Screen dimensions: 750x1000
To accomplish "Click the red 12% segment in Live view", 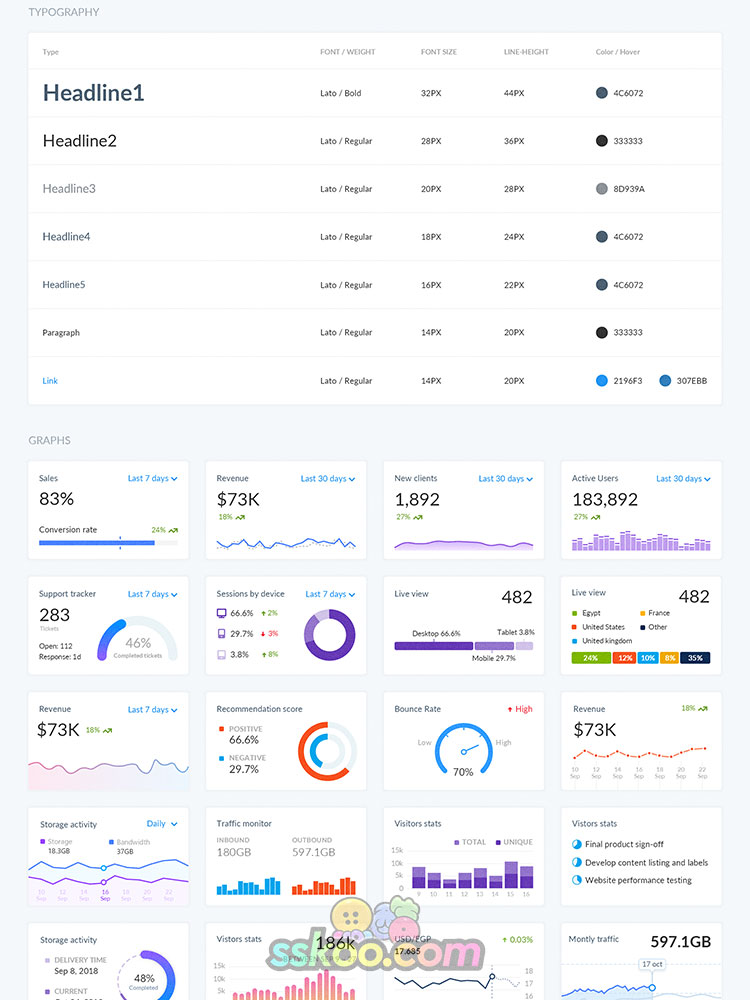I will (624, 658).
